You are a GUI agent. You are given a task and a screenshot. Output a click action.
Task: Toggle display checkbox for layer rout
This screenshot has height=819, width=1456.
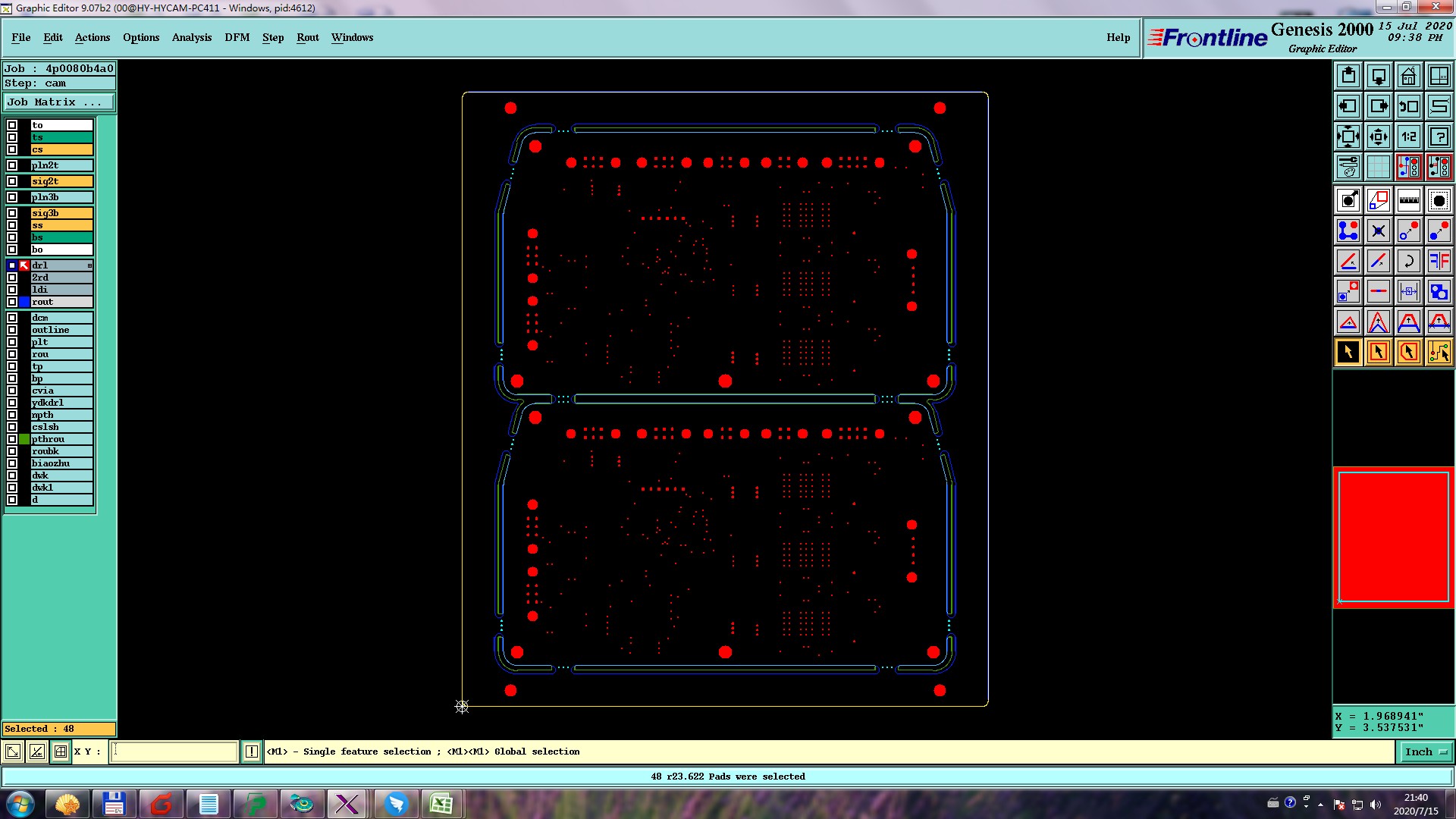[12, 302]
